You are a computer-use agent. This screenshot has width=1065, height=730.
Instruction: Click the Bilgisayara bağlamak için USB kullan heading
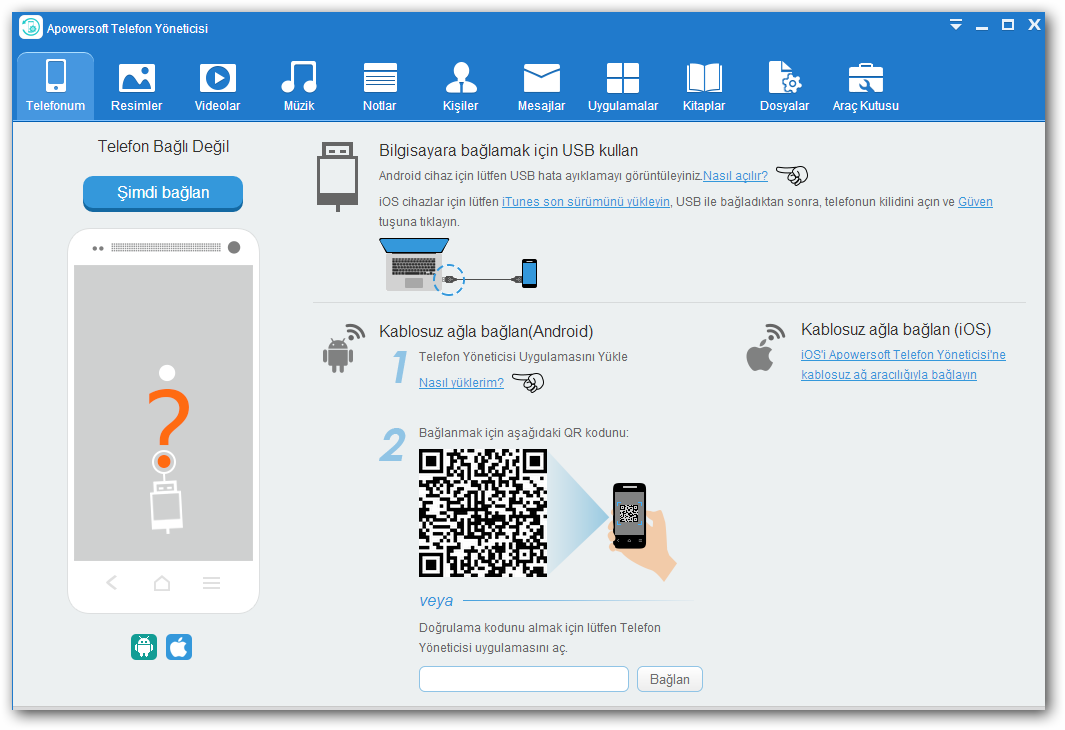(x=509, y=151)
